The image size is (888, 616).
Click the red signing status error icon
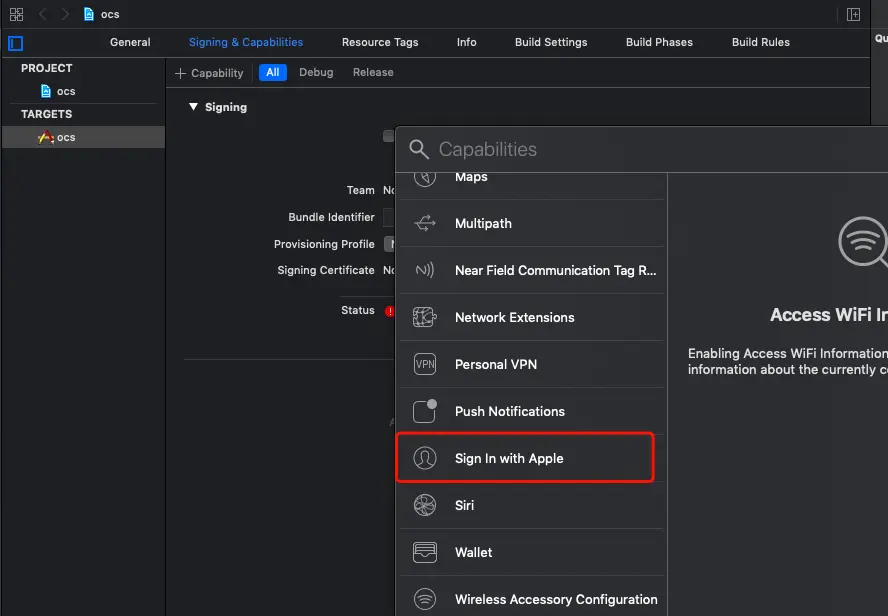click(389, 311)
